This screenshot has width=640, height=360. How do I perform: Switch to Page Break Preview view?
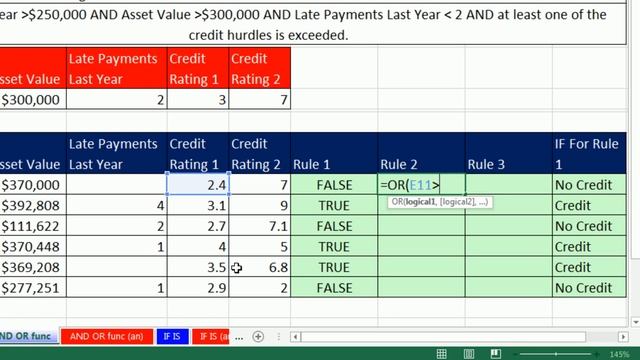click(x=496, y=354)
